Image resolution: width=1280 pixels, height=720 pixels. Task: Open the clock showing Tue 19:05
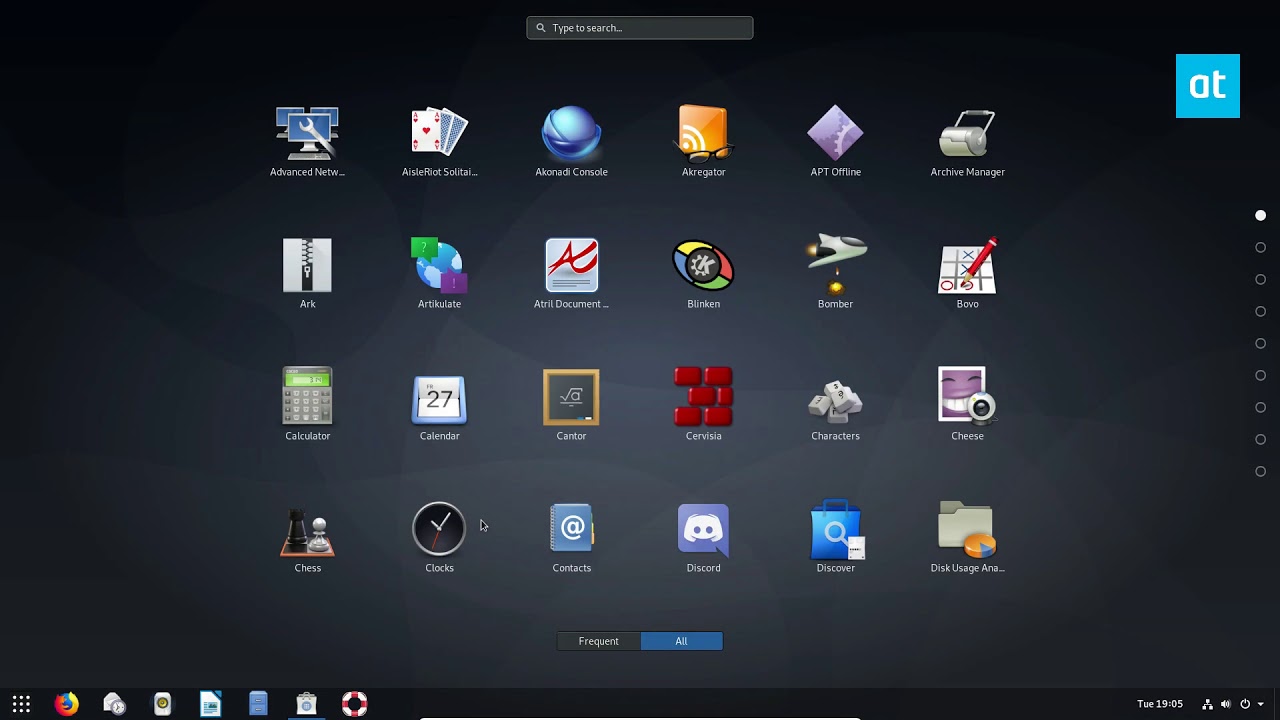[x=1160, y=704]
